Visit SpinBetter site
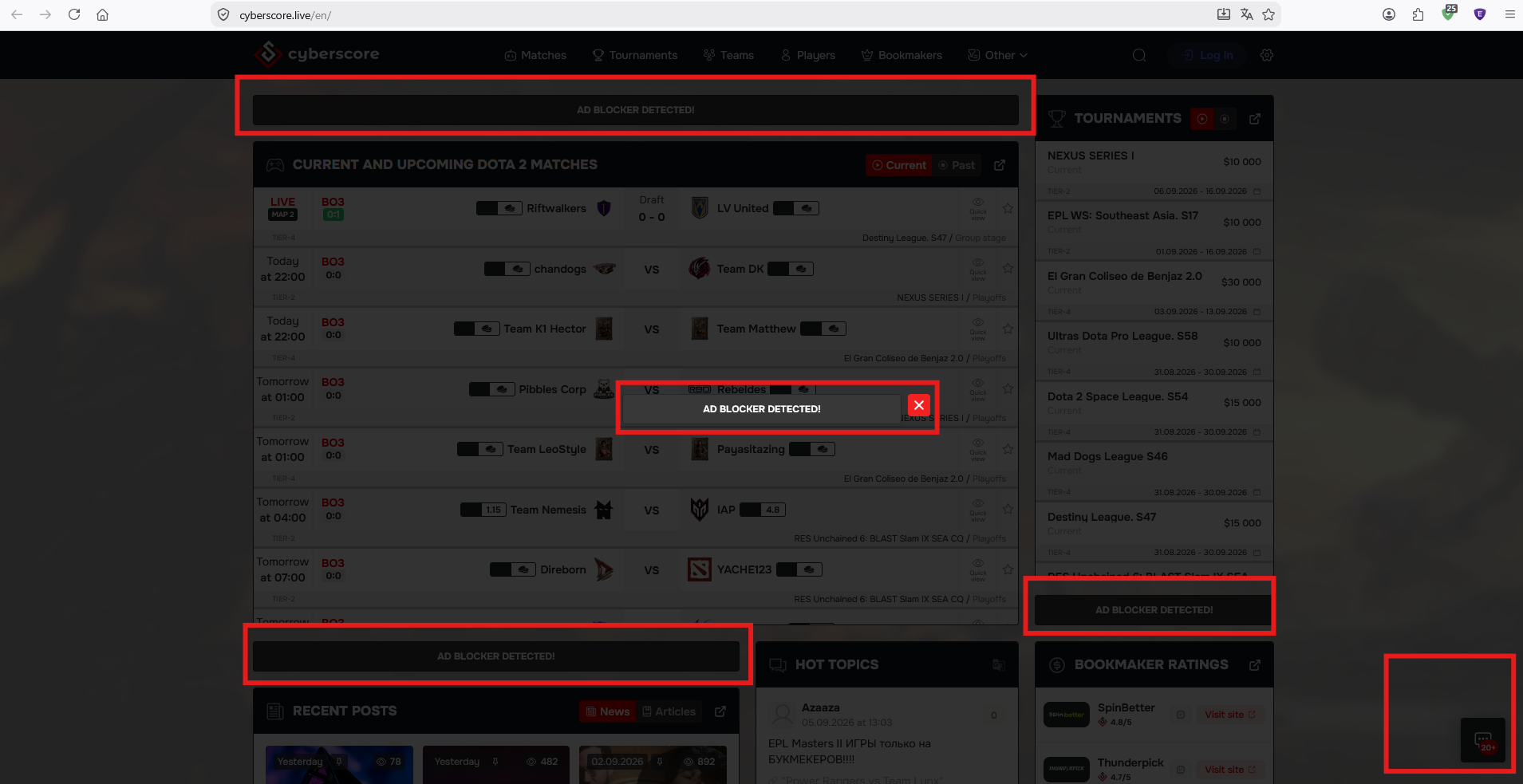The height and width of the screenshot is (784, 1523). click(1230, 715)
